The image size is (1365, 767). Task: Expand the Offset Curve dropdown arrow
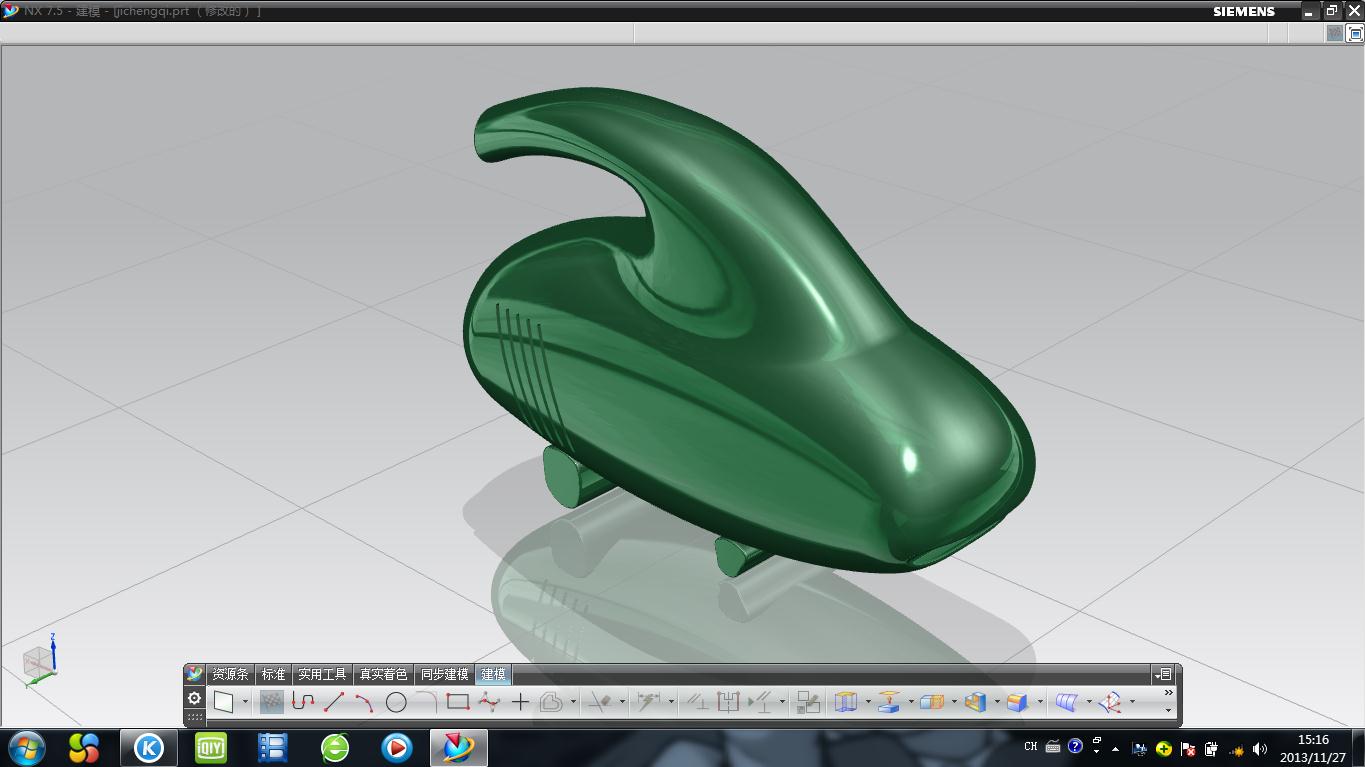pyautogui.click(x=573, y=702)
